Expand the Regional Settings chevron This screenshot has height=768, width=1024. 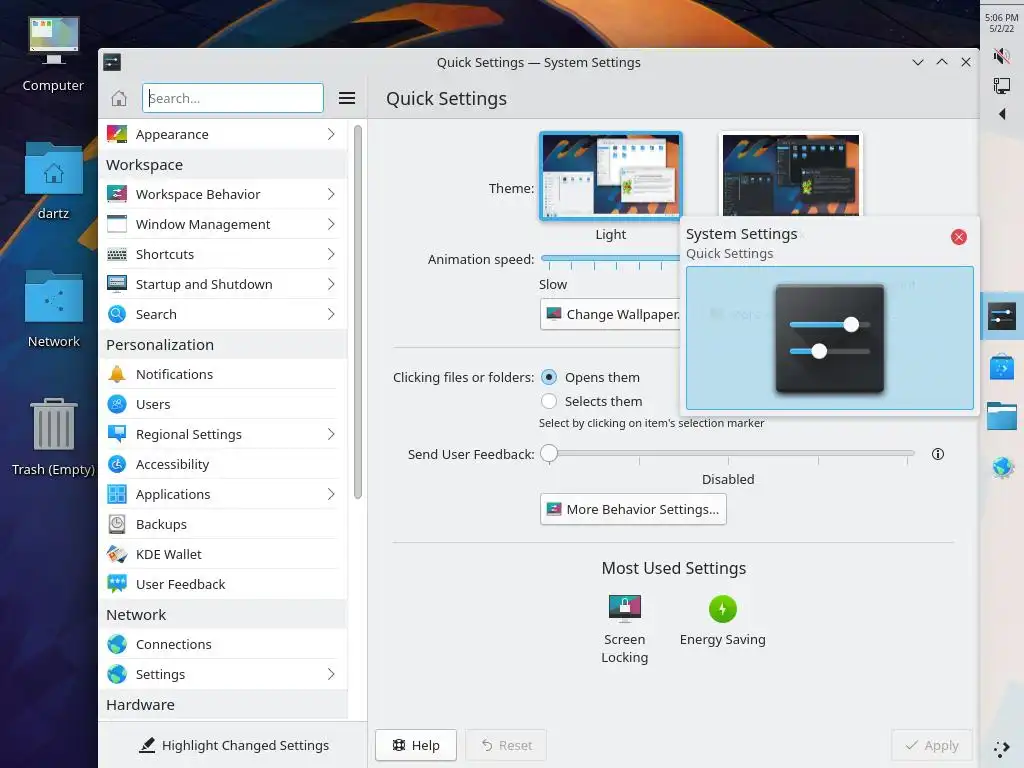point(331,434)
